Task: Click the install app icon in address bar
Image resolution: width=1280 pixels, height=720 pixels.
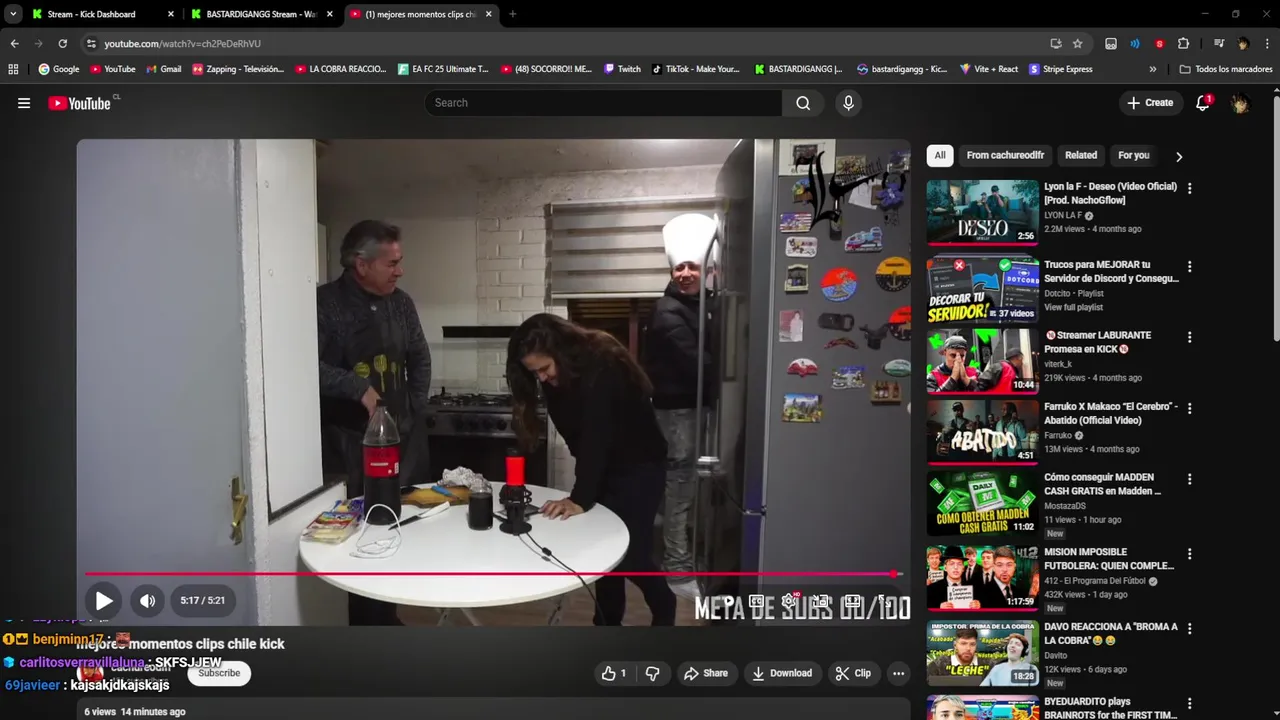Action: 1056,44
